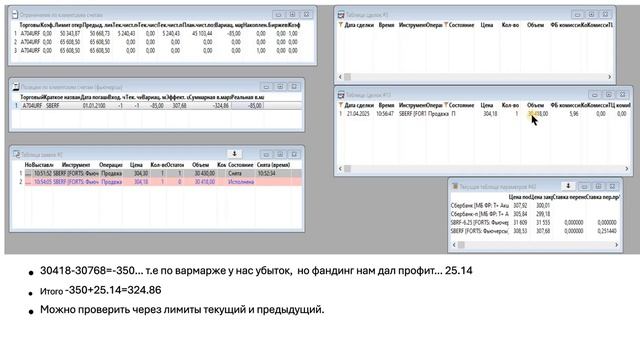
Task: Click left scroll arrow in Таблица сделок #1
Action: click(x=340, y=77)
